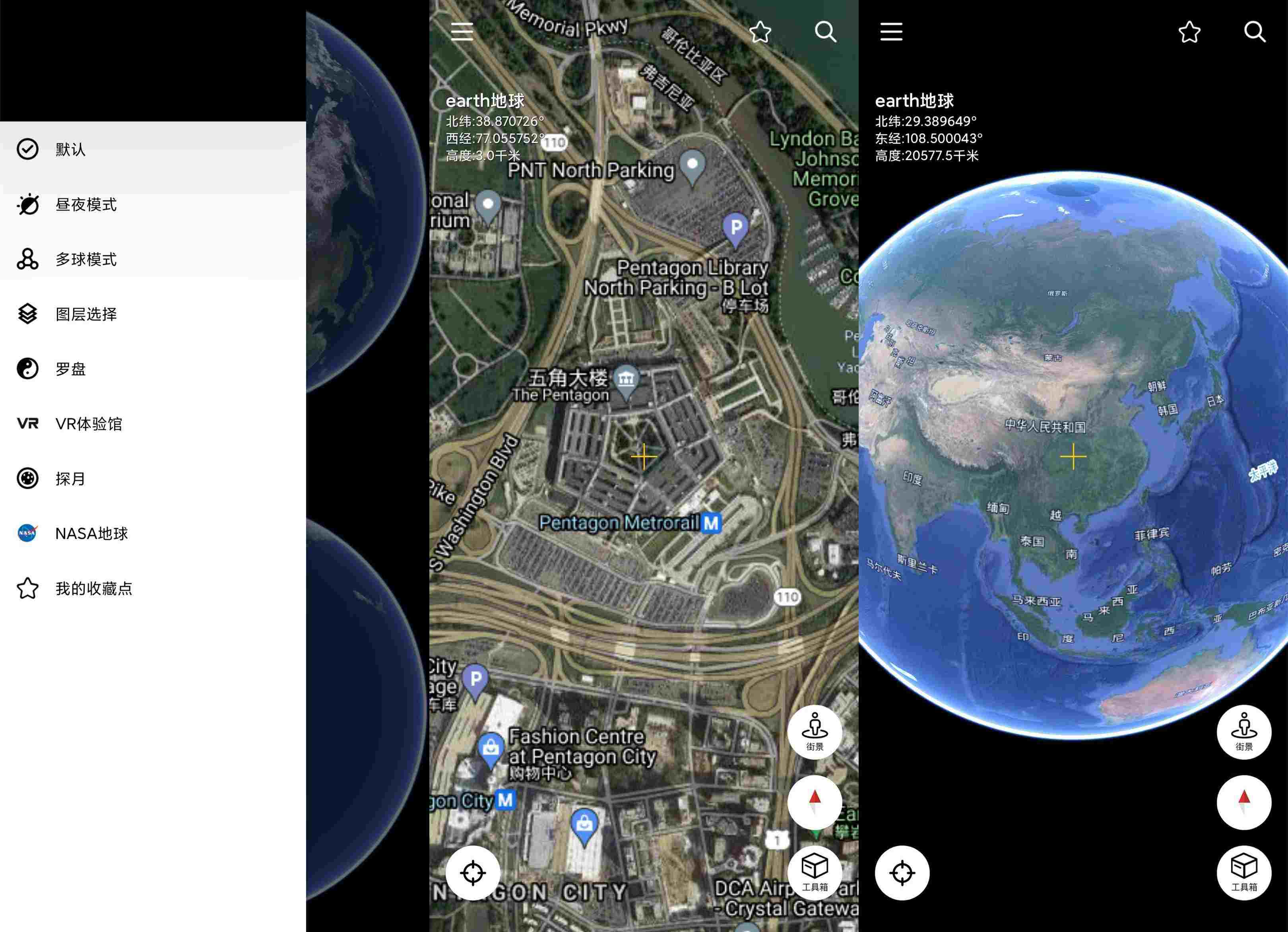Click the checkmark icon beside 默认
The height and width of the screenshot is (932, 1288).
coord(27,150)
